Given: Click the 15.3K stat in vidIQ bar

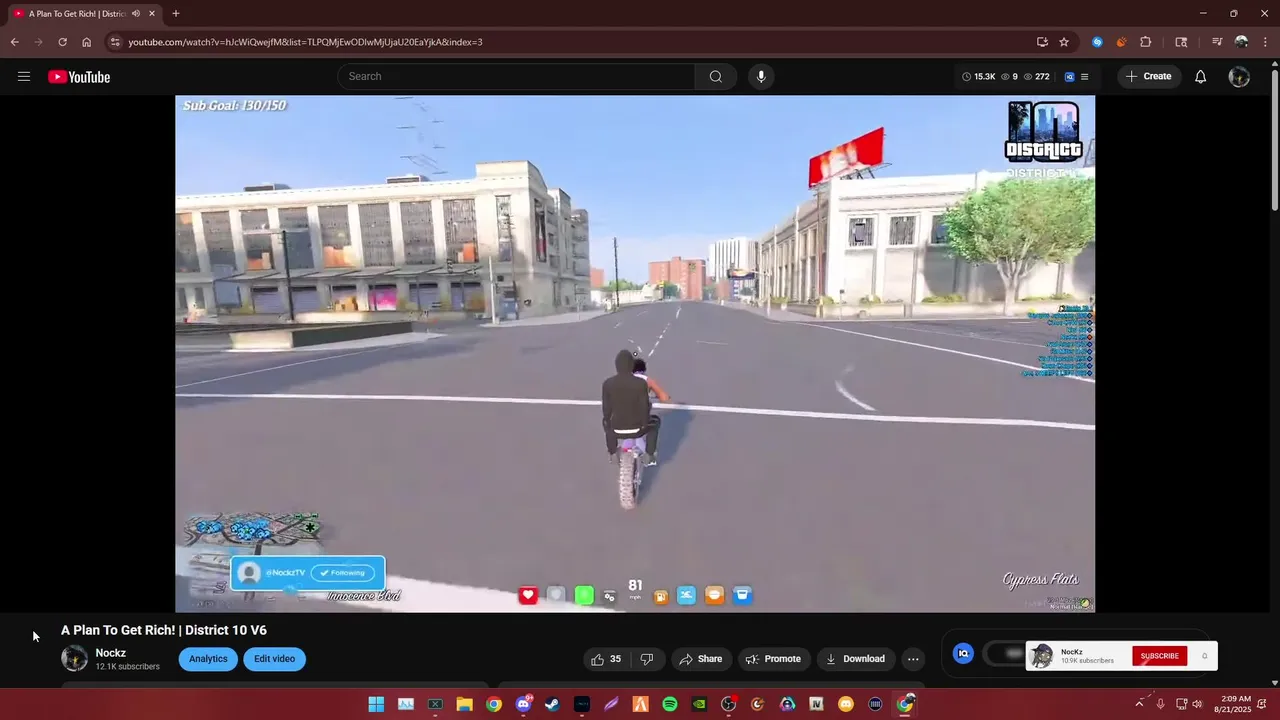Looking at the screenshot, I should click(979, 77).
